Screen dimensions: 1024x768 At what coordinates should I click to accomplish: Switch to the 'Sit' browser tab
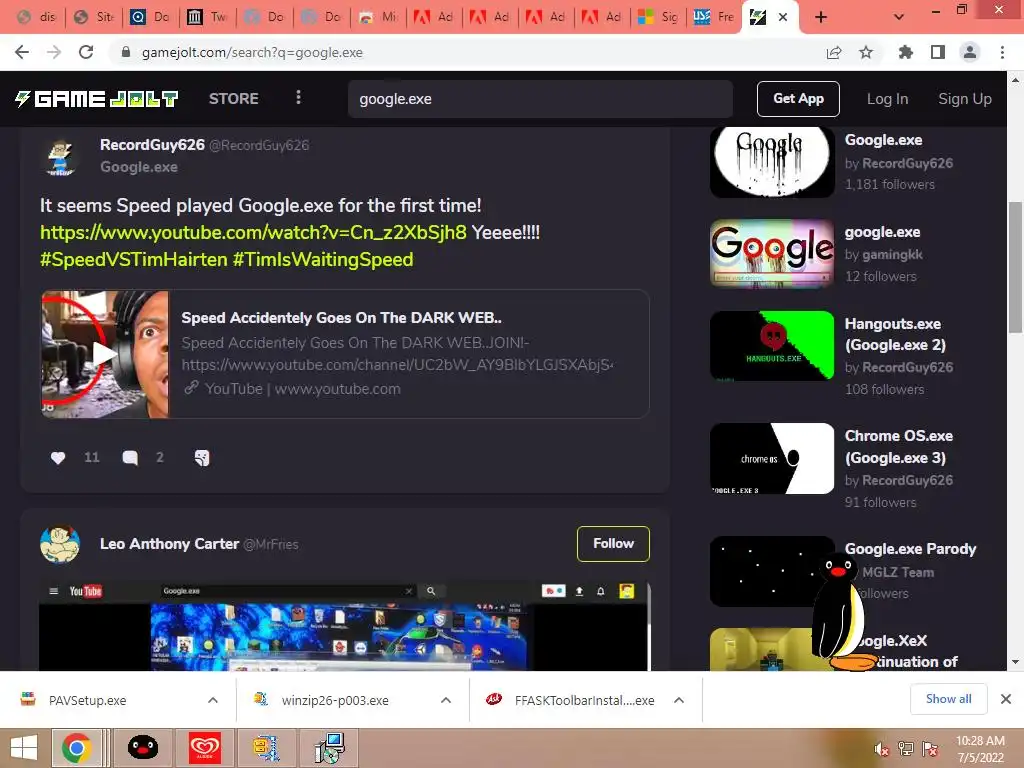[93, 17]
